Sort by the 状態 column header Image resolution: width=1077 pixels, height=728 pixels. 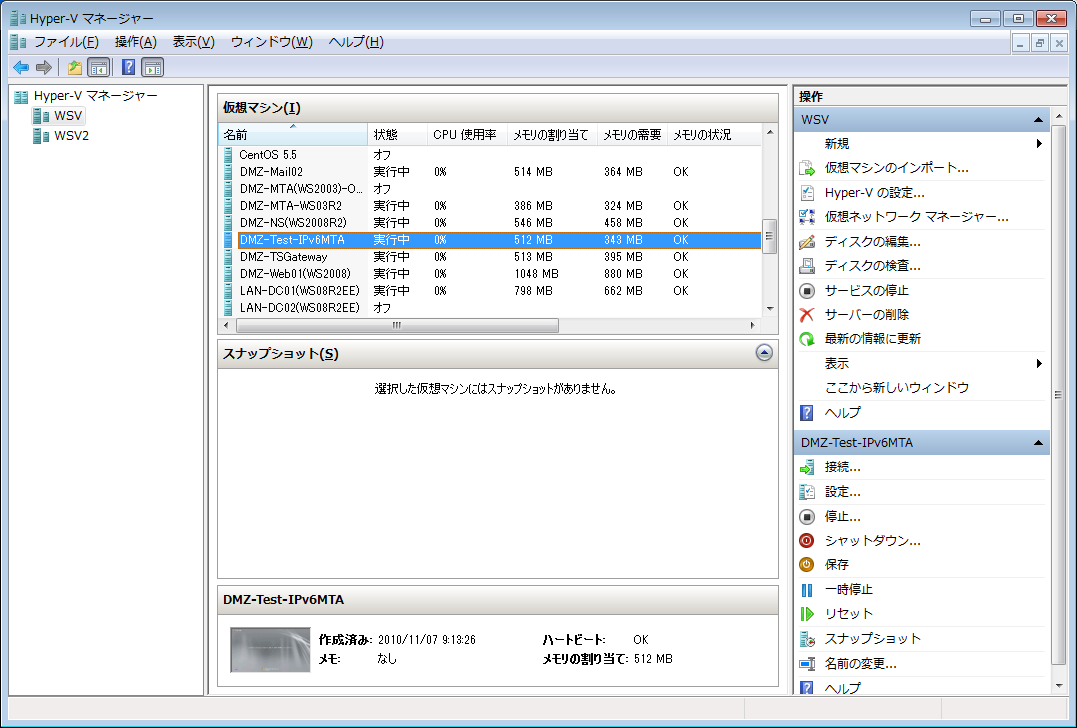click(x=398, y=135)
